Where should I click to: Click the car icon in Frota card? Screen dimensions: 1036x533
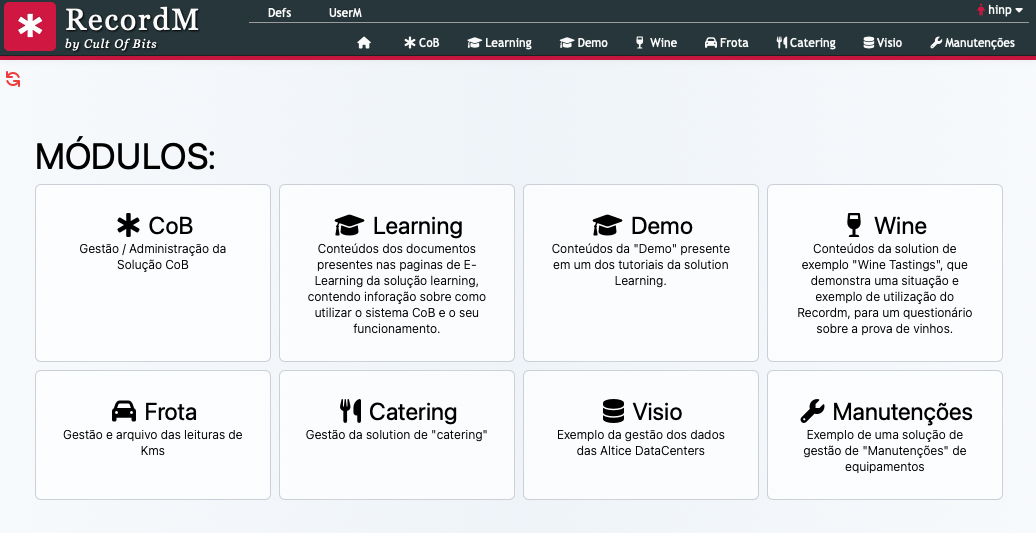pyautogui.click(x=124, y=412)
